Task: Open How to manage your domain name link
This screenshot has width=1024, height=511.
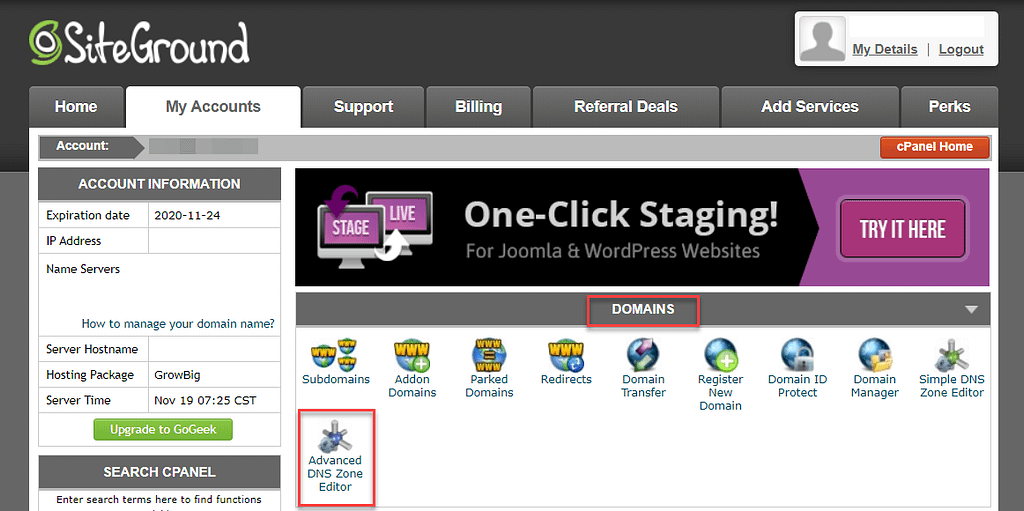Action: (x=178, y=323)
